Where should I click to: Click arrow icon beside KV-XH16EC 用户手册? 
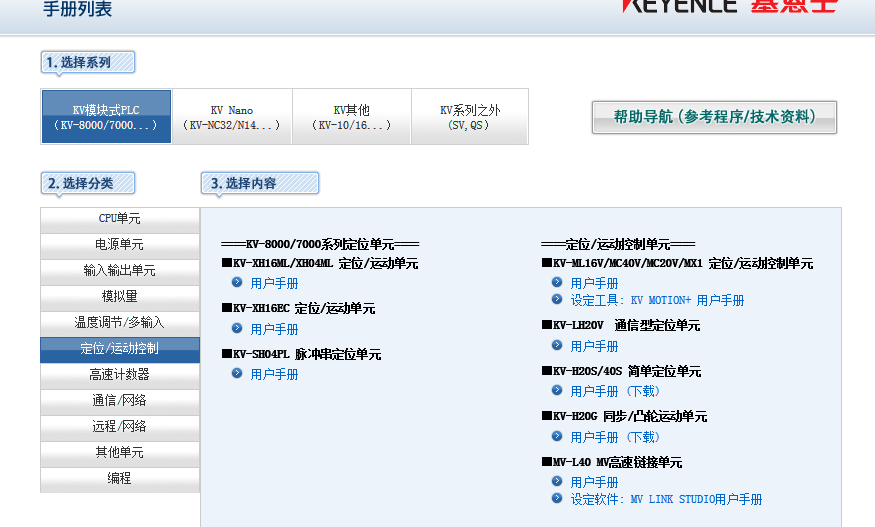click(x=237, y=328)
